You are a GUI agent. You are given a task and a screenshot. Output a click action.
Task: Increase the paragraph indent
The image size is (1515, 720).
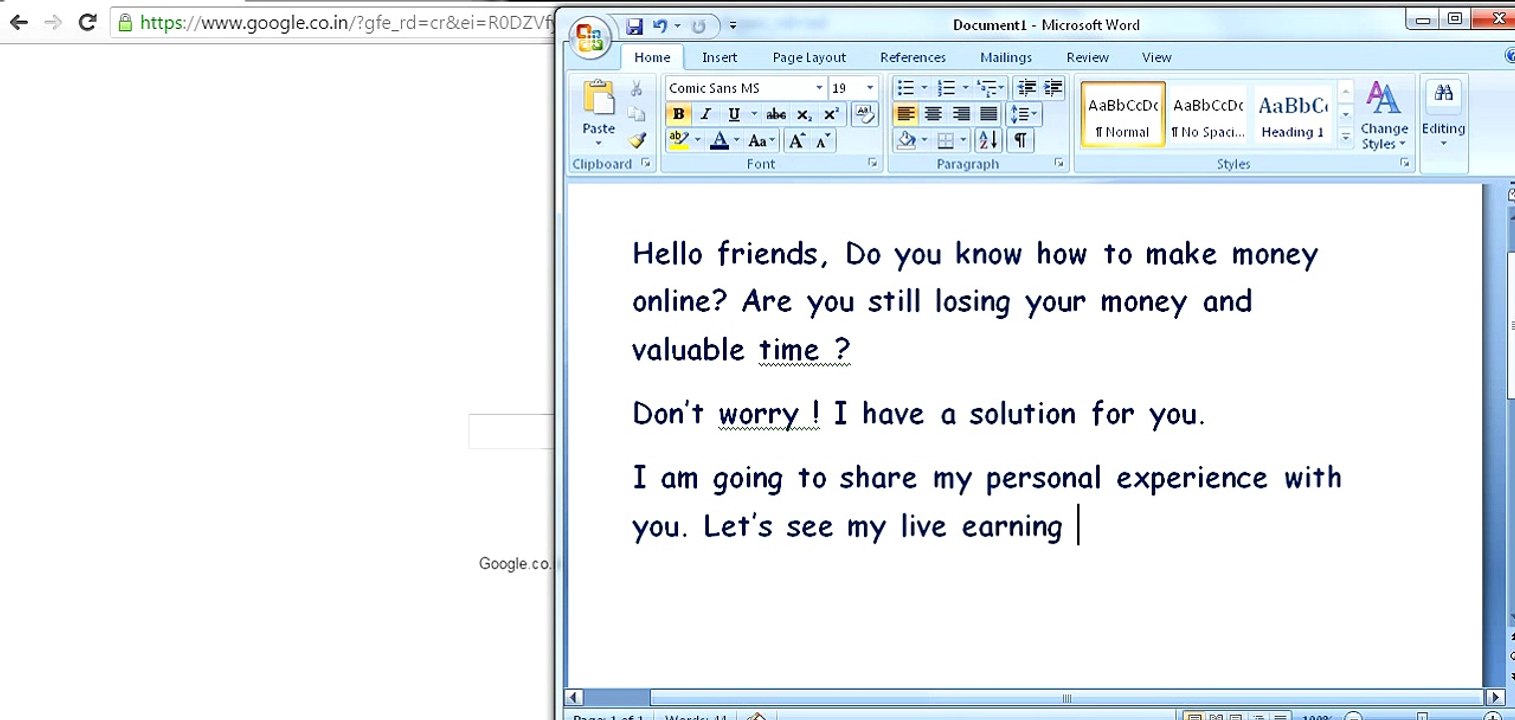tap(1052, 88)
